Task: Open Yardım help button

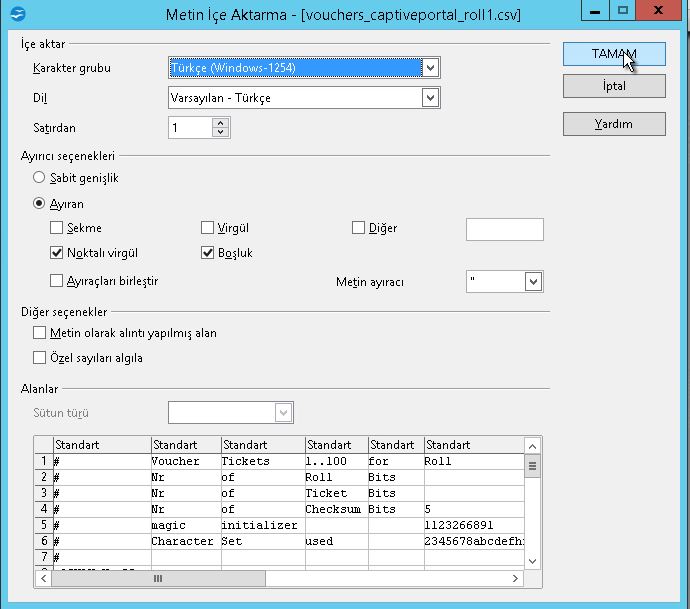Action: 613,124
